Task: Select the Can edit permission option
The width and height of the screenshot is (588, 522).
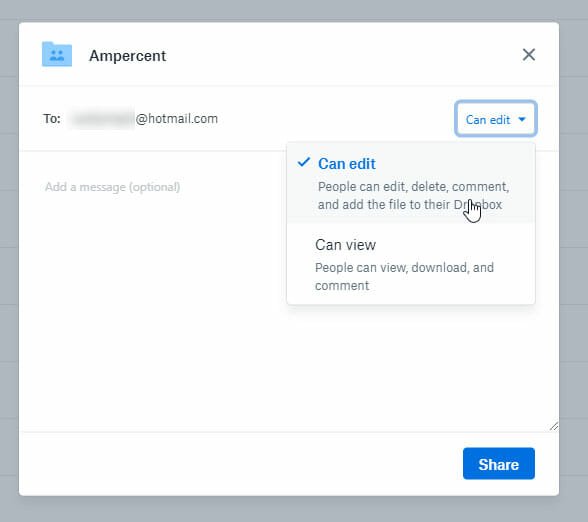Action: tap(411, 184)
